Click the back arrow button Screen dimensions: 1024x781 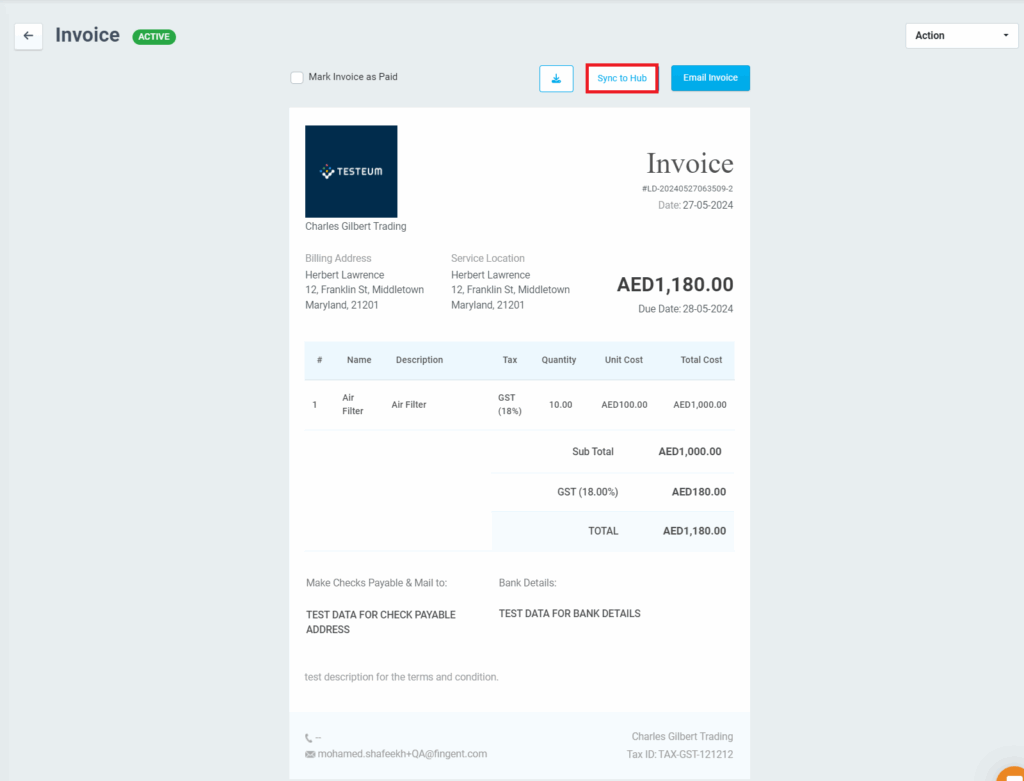pos(28,36)
